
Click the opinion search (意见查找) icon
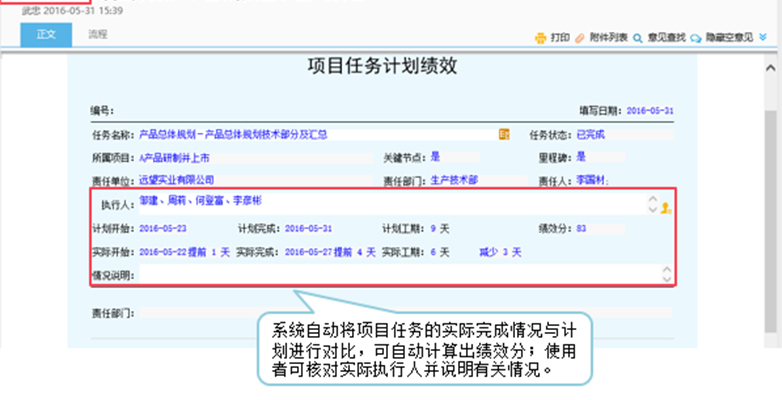coord(638,38)
